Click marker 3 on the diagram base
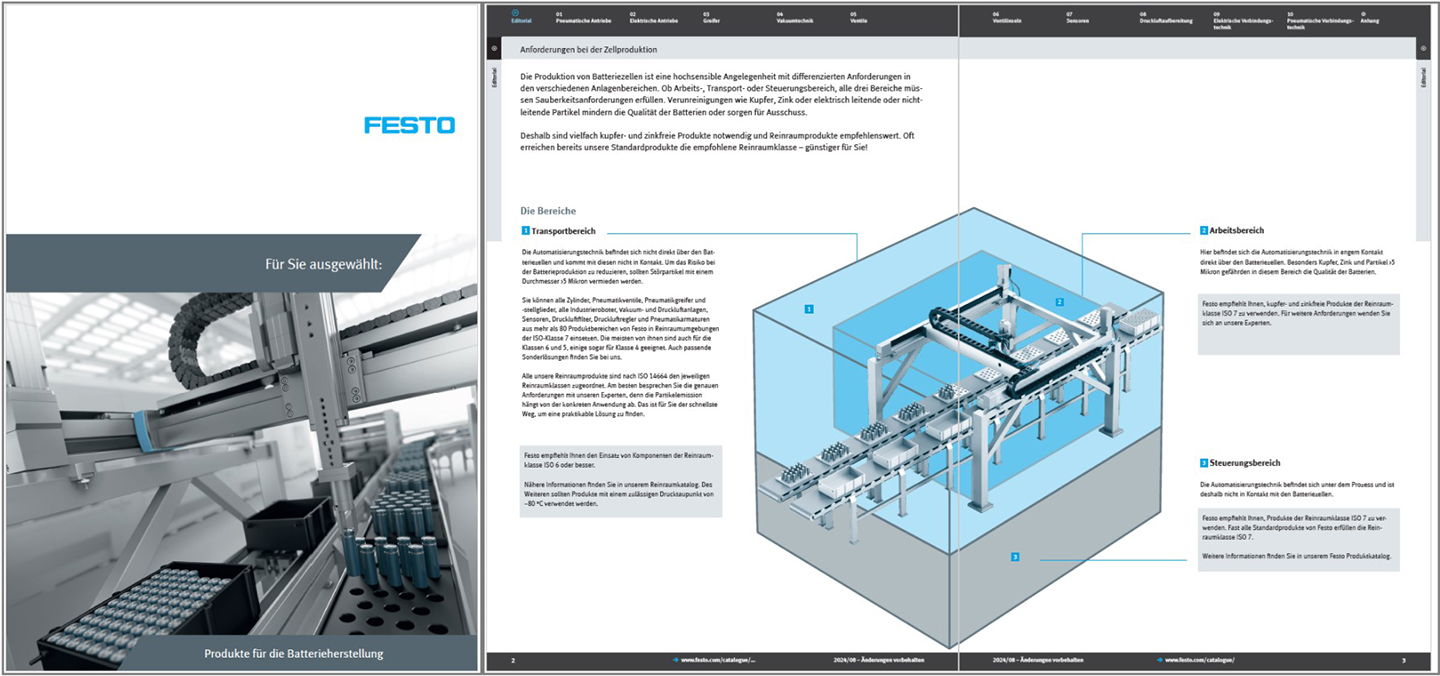This screenshot has height=676, width=1440. 1015,557
